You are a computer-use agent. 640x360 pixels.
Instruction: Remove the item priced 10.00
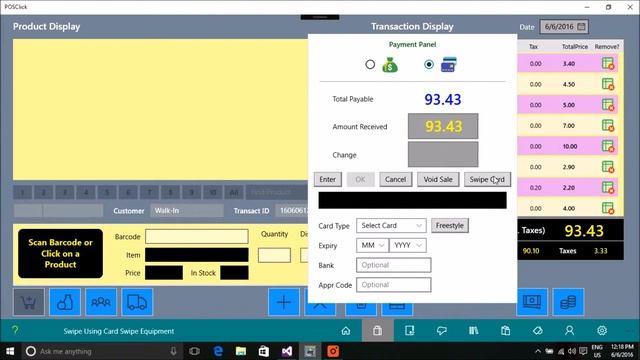click(608, 146)
